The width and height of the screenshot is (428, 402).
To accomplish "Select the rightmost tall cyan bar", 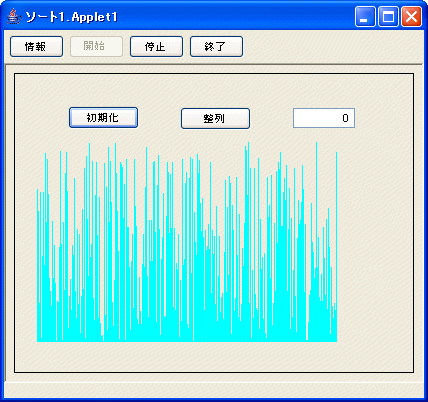I will tap(336, 247).
